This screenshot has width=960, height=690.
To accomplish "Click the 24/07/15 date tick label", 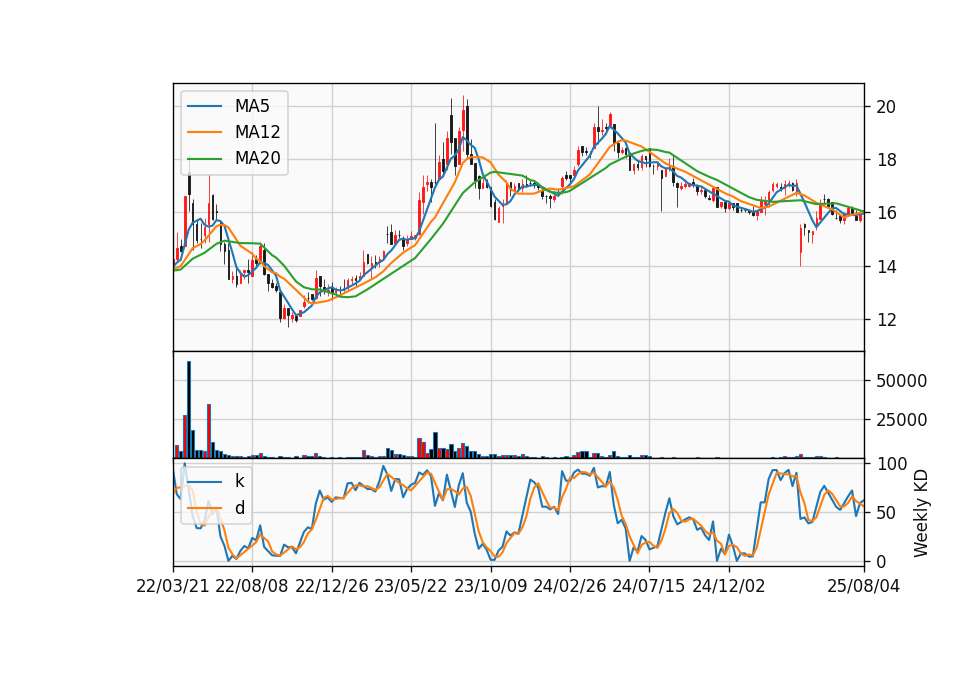I will click(649, 586).
